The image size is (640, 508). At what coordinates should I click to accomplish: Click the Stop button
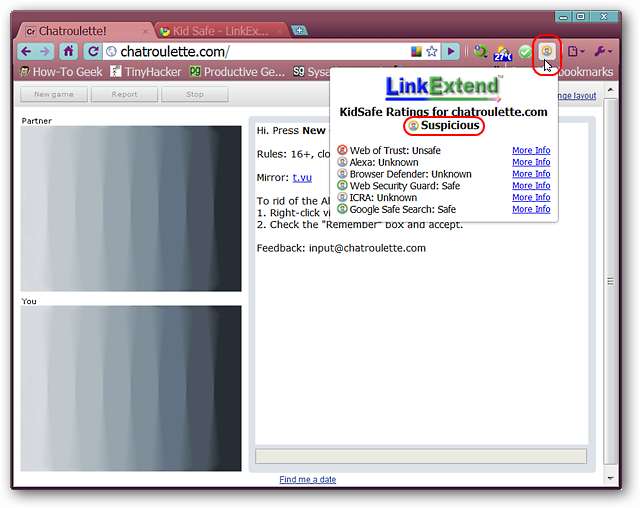coord(195,94)
